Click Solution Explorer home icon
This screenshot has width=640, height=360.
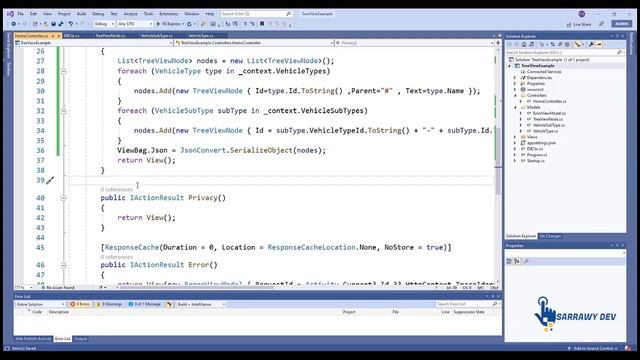(524, 44)
